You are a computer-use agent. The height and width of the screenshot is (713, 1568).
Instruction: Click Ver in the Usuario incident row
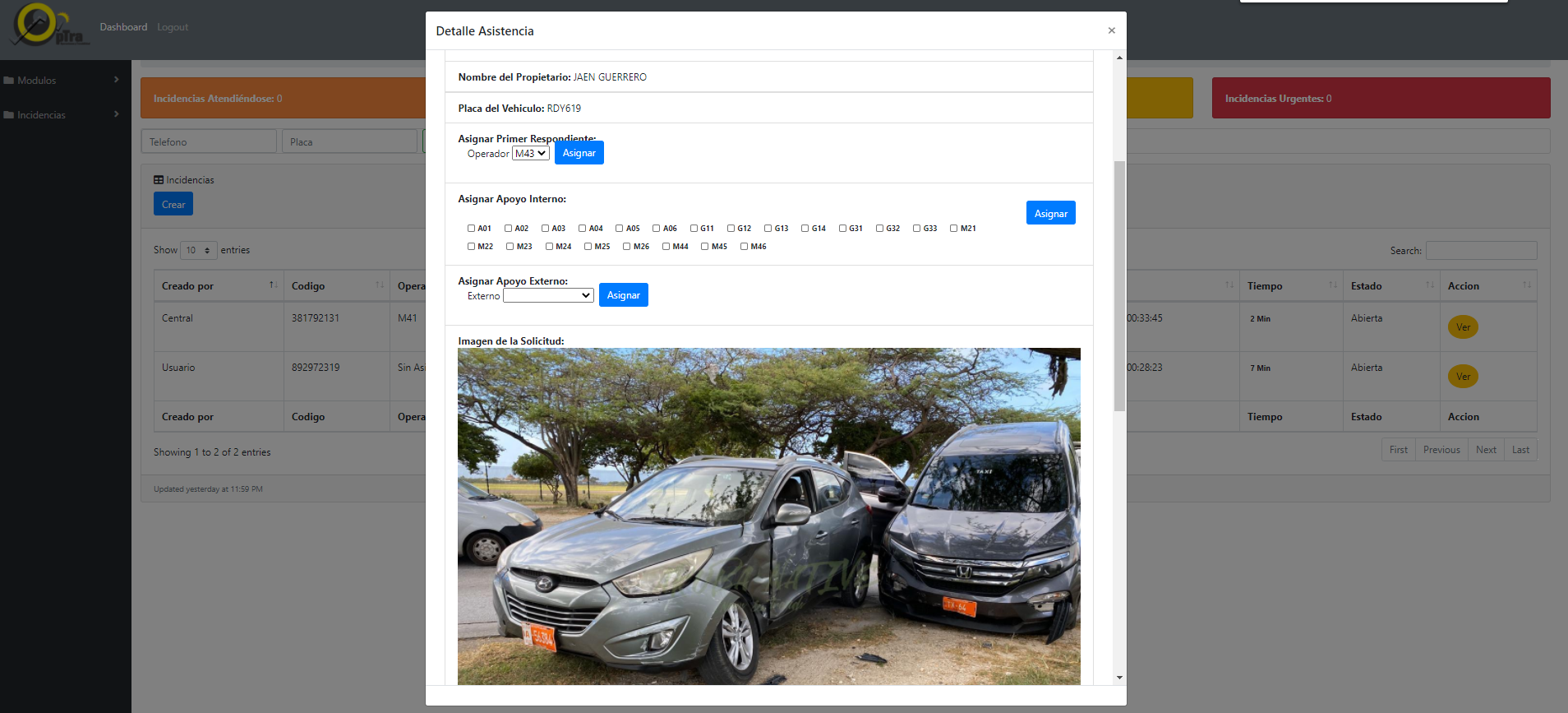pos(1463,377)
